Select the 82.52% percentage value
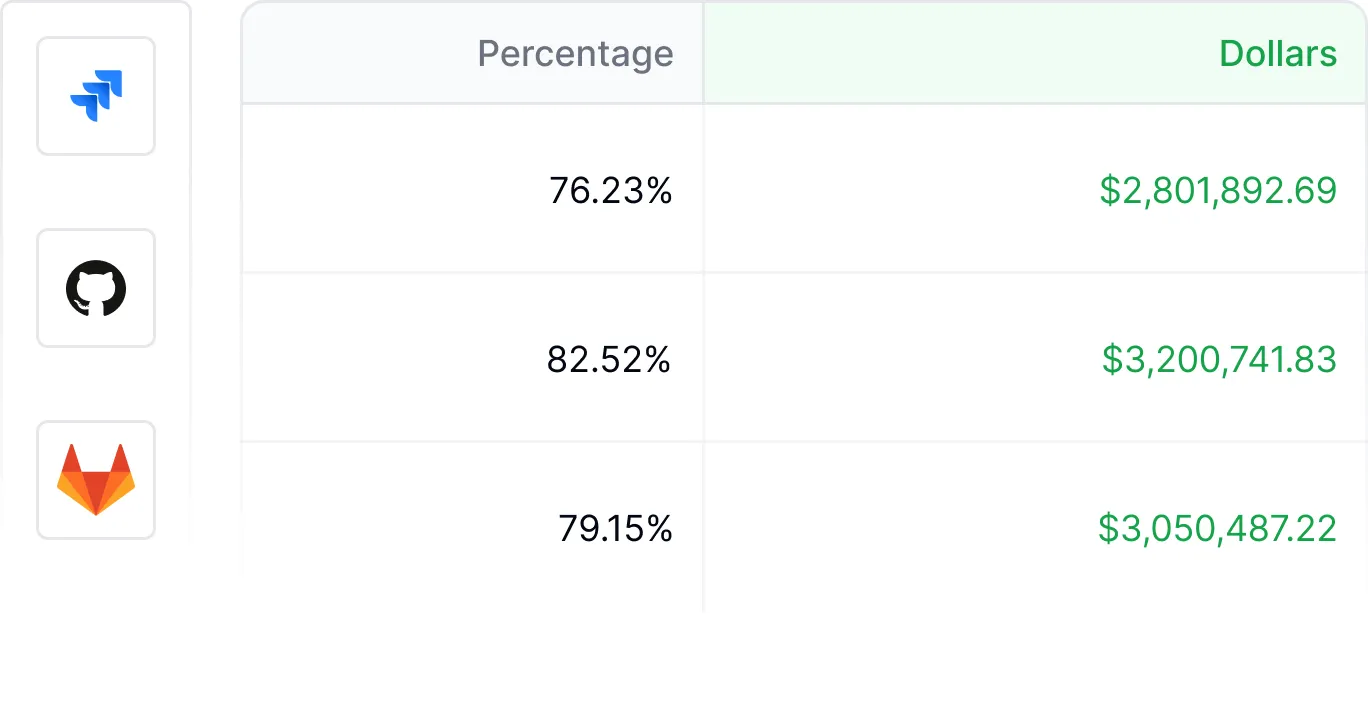The image size is (1368, 708). [x=608, y=359]
